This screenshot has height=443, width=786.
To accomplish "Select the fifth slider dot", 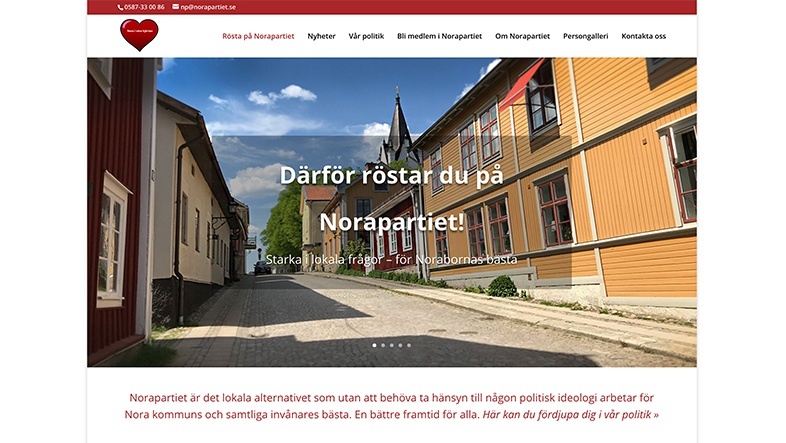I will pyautogui.click(x=409, y=345).
